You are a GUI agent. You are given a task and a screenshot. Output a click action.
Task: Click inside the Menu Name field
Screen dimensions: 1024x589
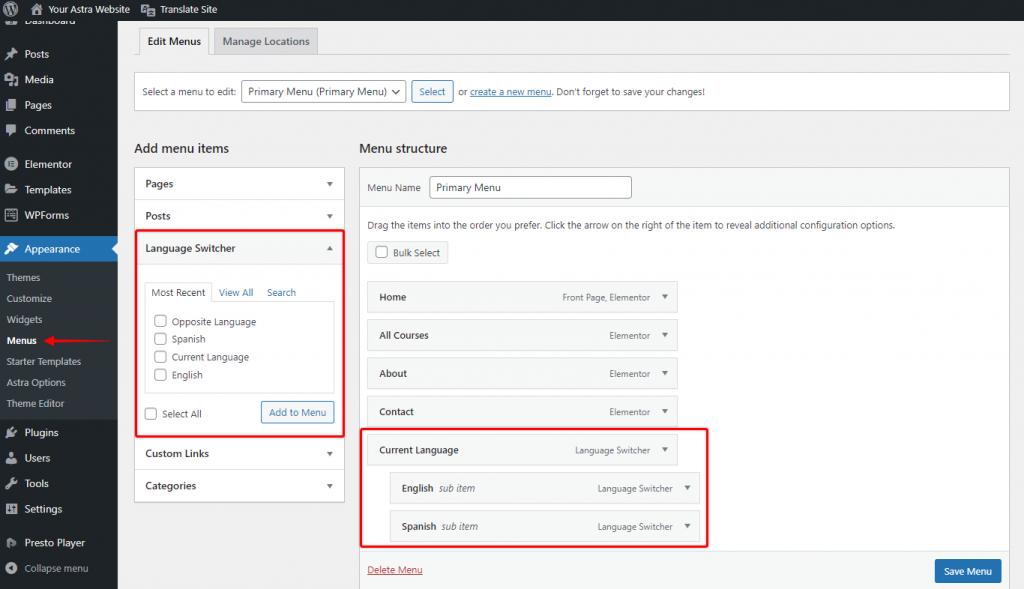[530, 187]
